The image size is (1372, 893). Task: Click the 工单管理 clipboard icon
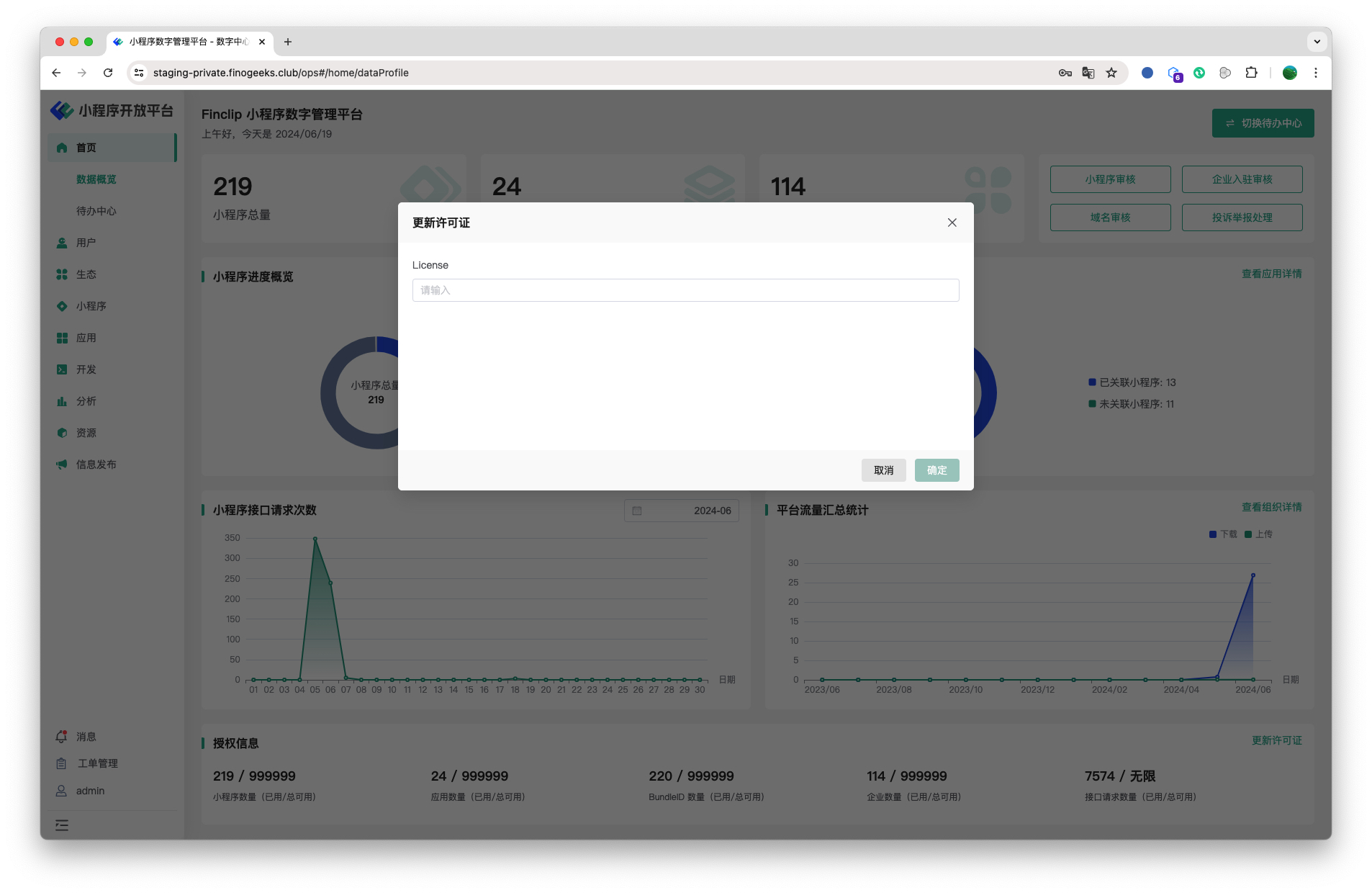62,763
